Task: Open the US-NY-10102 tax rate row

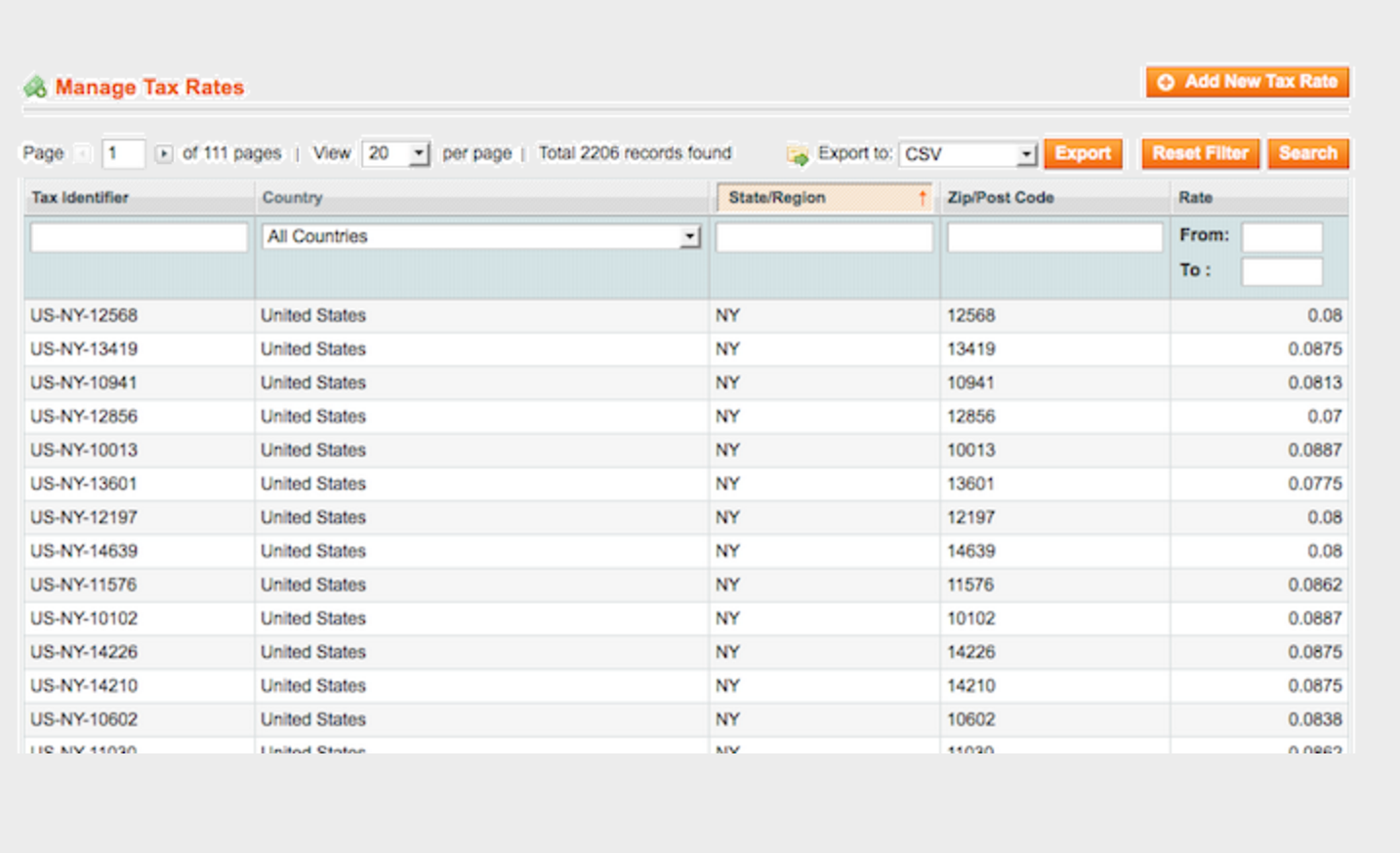Action: point(685,619)
